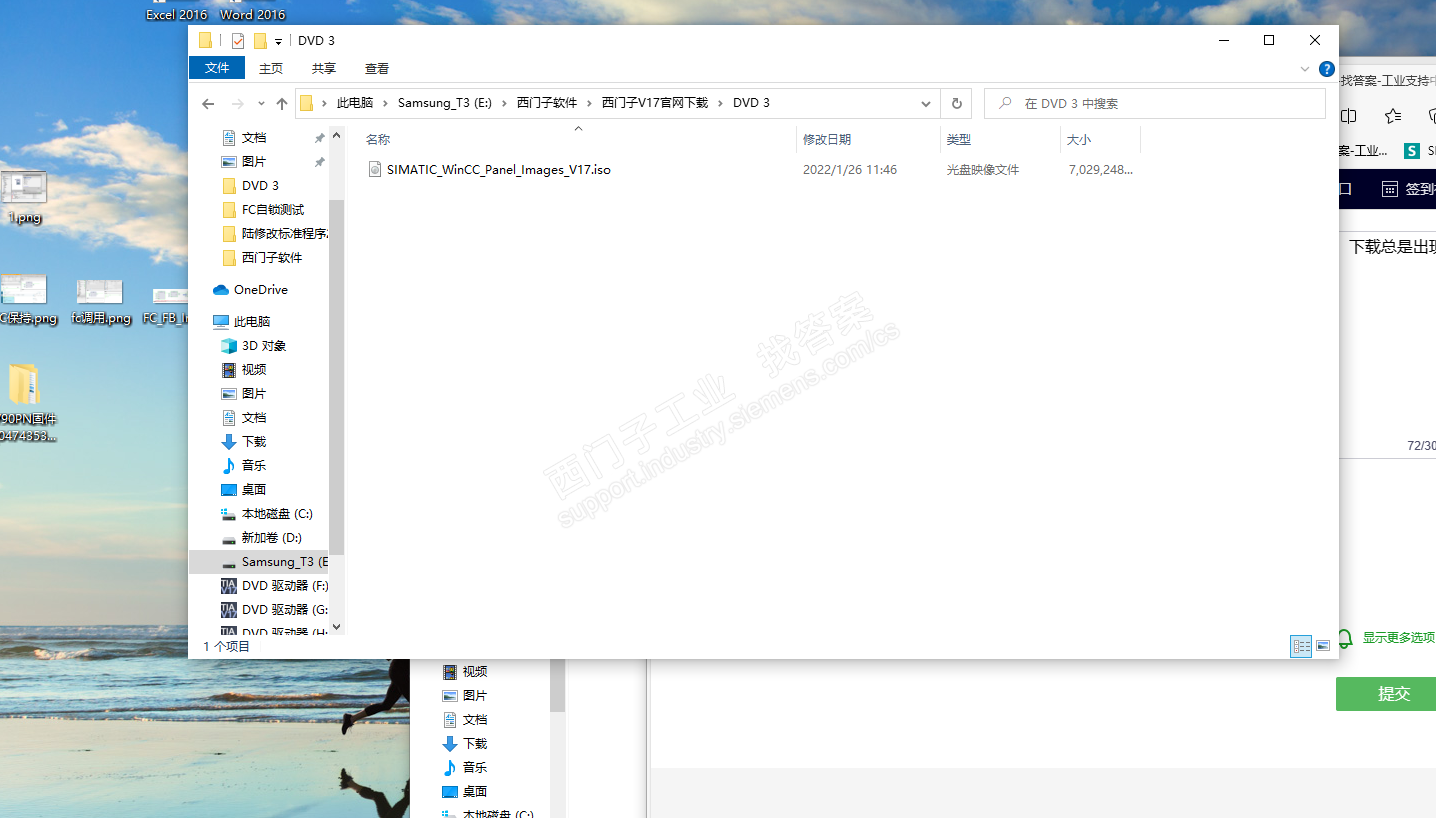The image size is (1436, 818).
Task: Expand the chevron after 此电脑 in the address bar
Action: click(386, 103)
